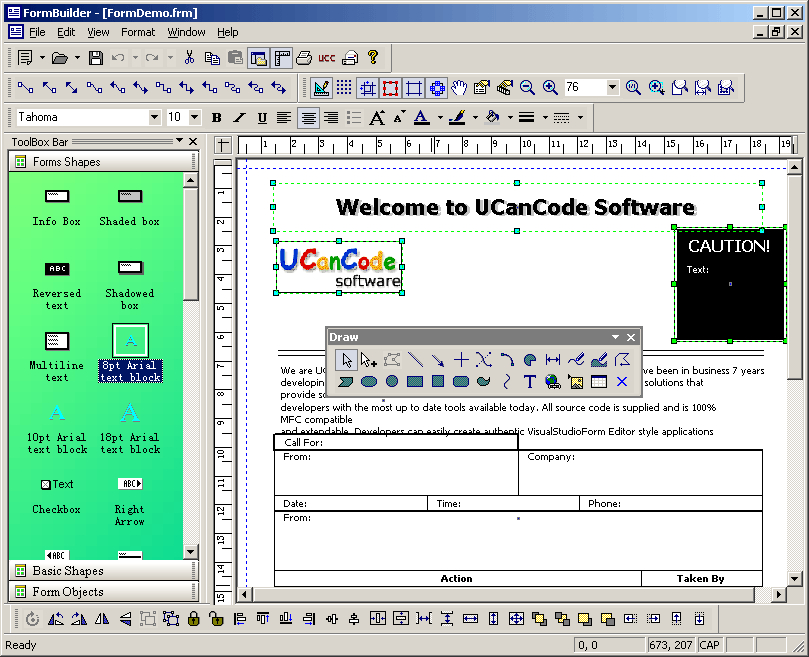The width and height of the screenshot is (809, 657).
Task: Click the rotate icon in bottom toolbar
Action: (32, 618)
